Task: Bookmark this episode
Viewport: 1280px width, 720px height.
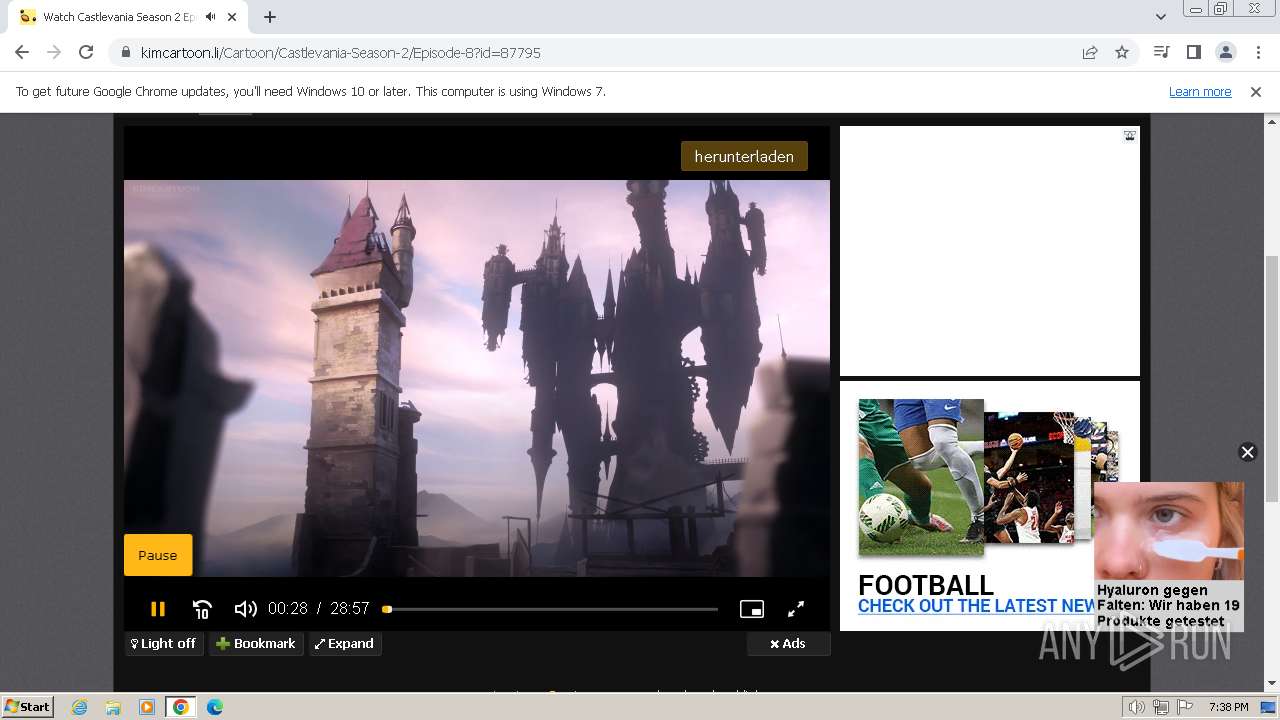Action: (256, 643)
